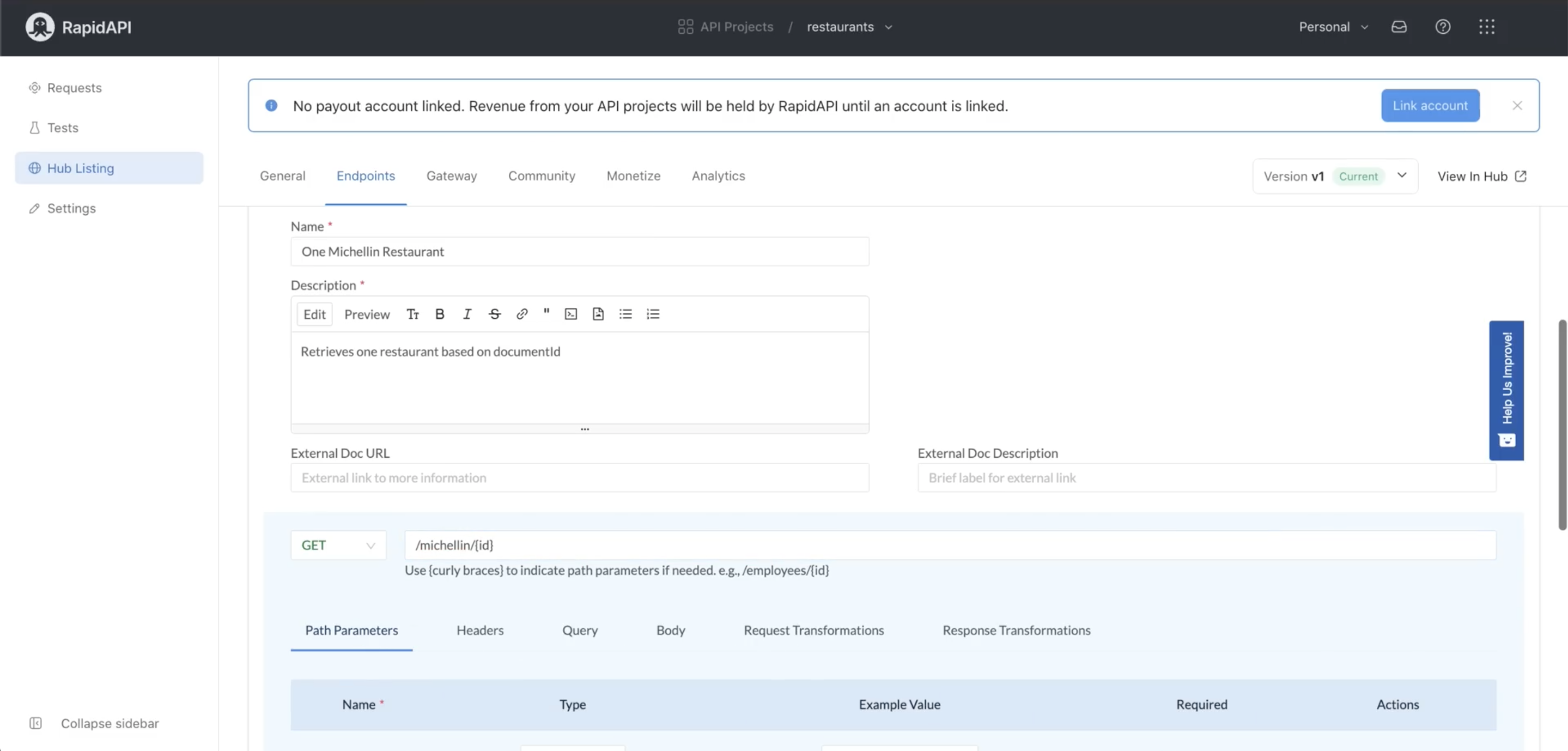Click the description resize handle dots
The height and width of the screenshot is (751, 1568).
pyautogui.click(x=585, y=429)
